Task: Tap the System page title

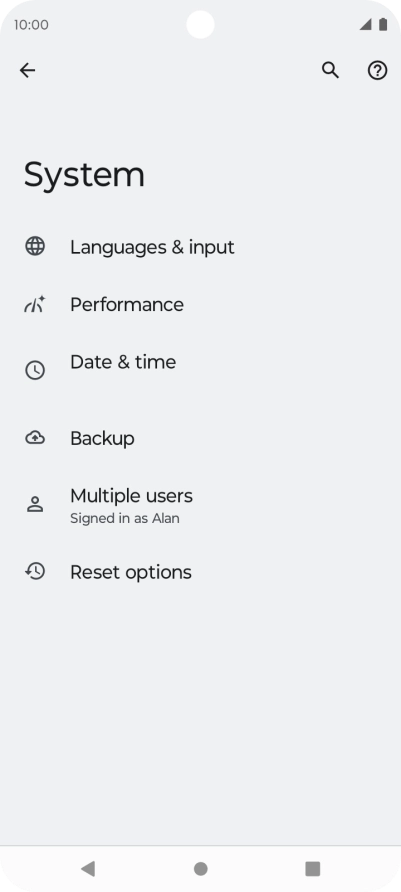Action: [84, 175]
